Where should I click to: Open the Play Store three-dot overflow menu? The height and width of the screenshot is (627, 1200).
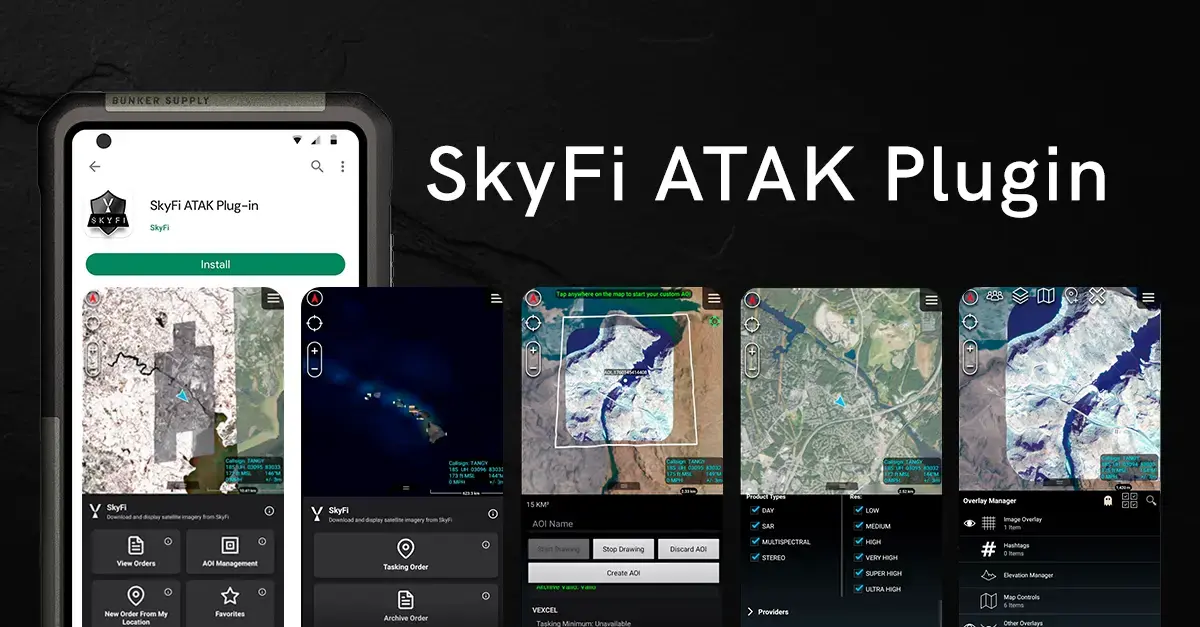(342, 166)
